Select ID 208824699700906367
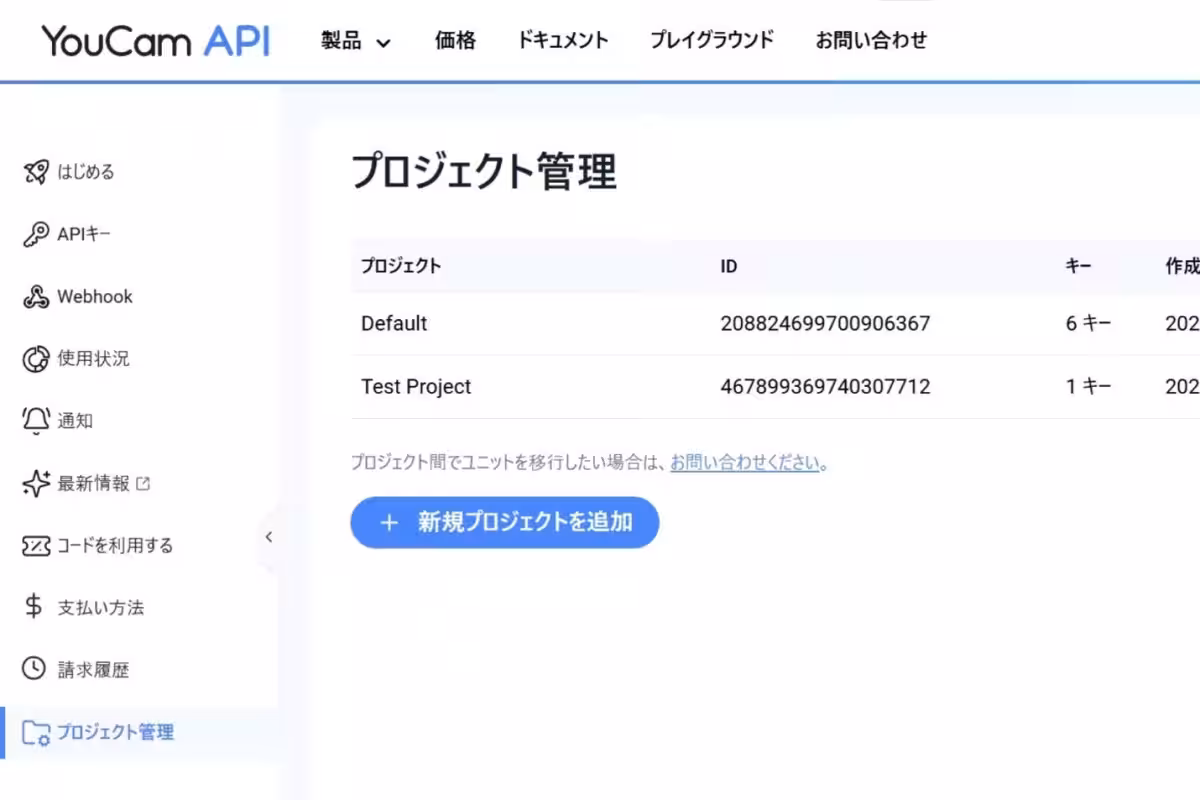This screenshot has height=800, width=1200. point(825,324)
